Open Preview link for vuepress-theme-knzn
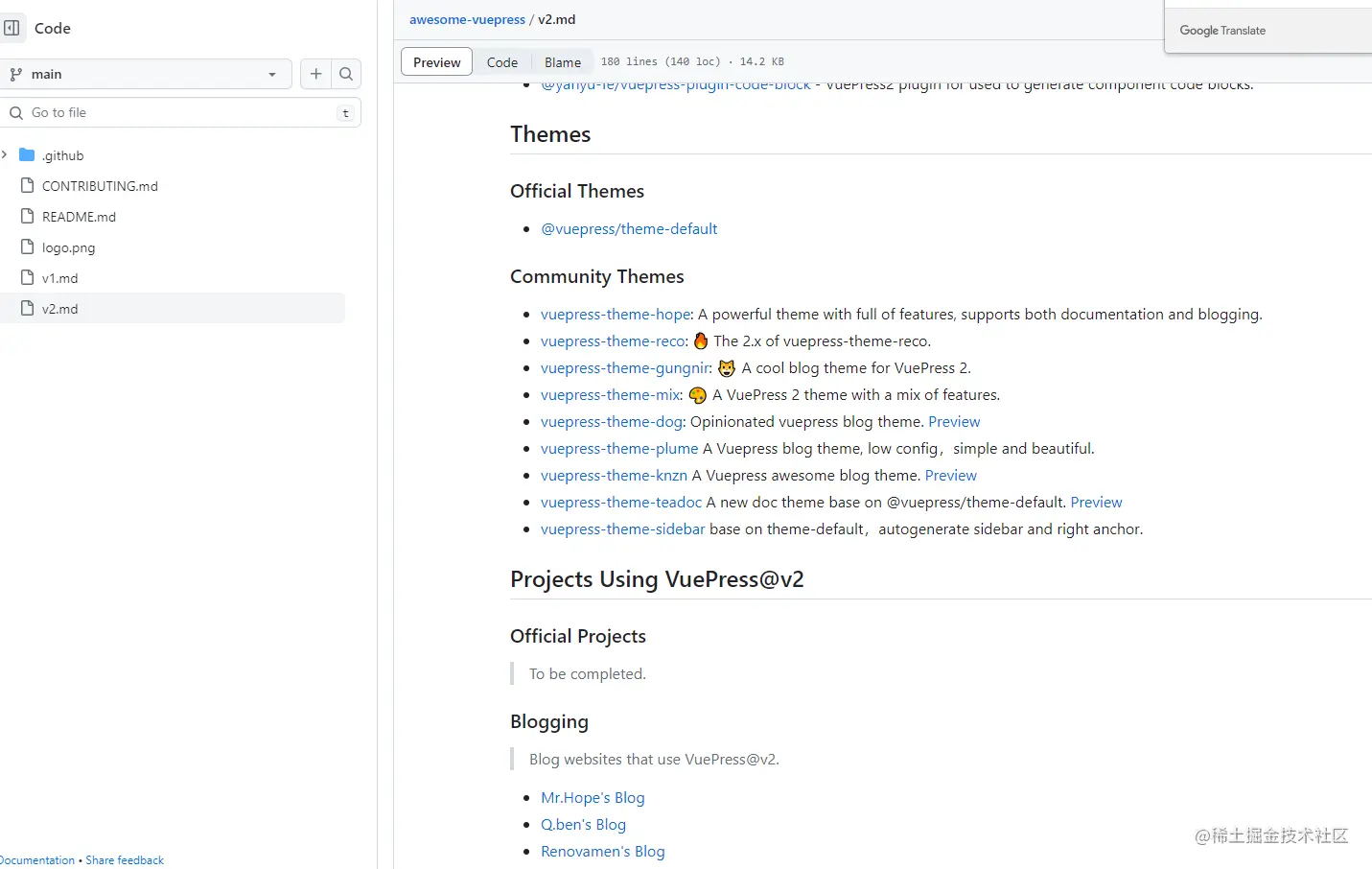This screenshot has height=869, width=1372. [x=951, y=476]
